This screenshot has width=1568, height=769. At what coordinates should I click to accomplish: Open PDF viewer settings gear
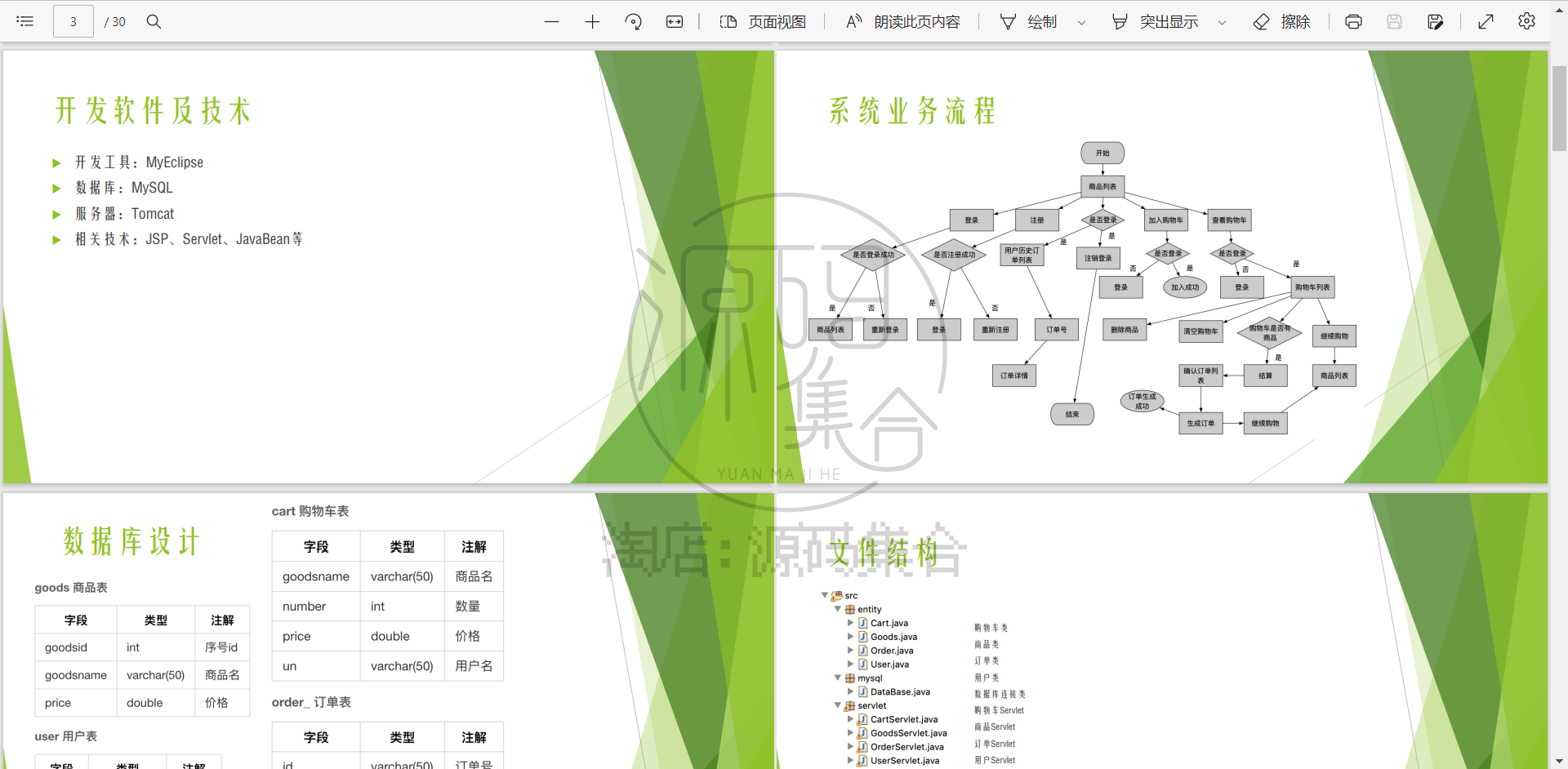1526,21
